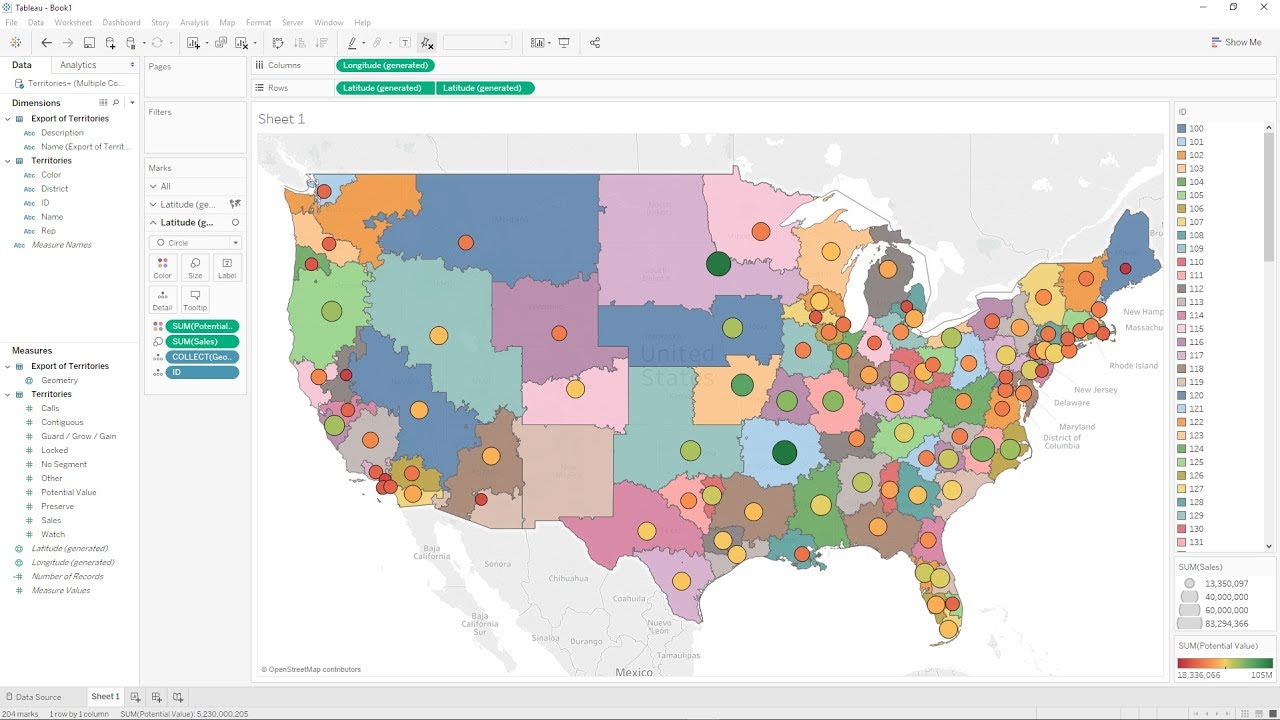Open the Size card in Marks

tap(195, 268)
